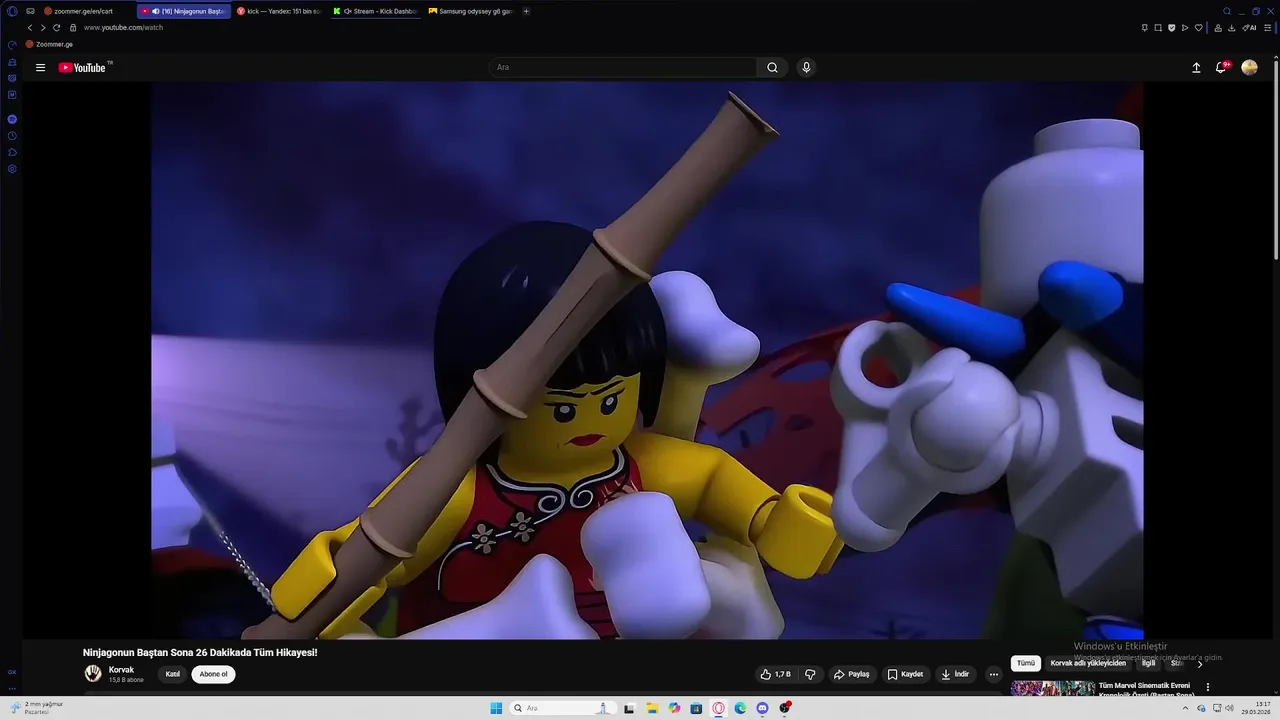Open the Windows Start menu
Image resolution: width=1280 pixels, height=720 pixels.
[496, 708]
